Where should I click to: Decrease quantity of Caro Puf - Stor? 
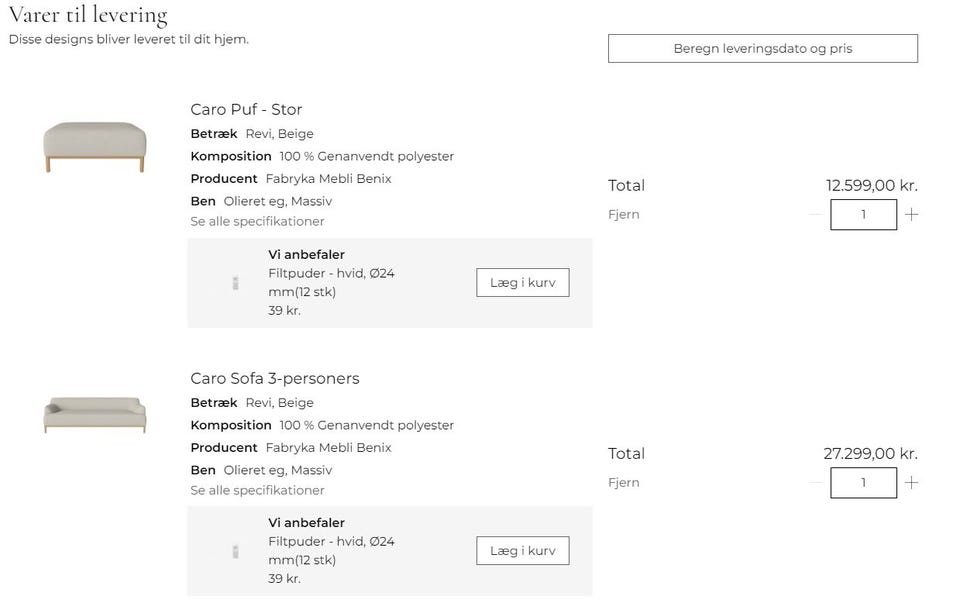816,214
